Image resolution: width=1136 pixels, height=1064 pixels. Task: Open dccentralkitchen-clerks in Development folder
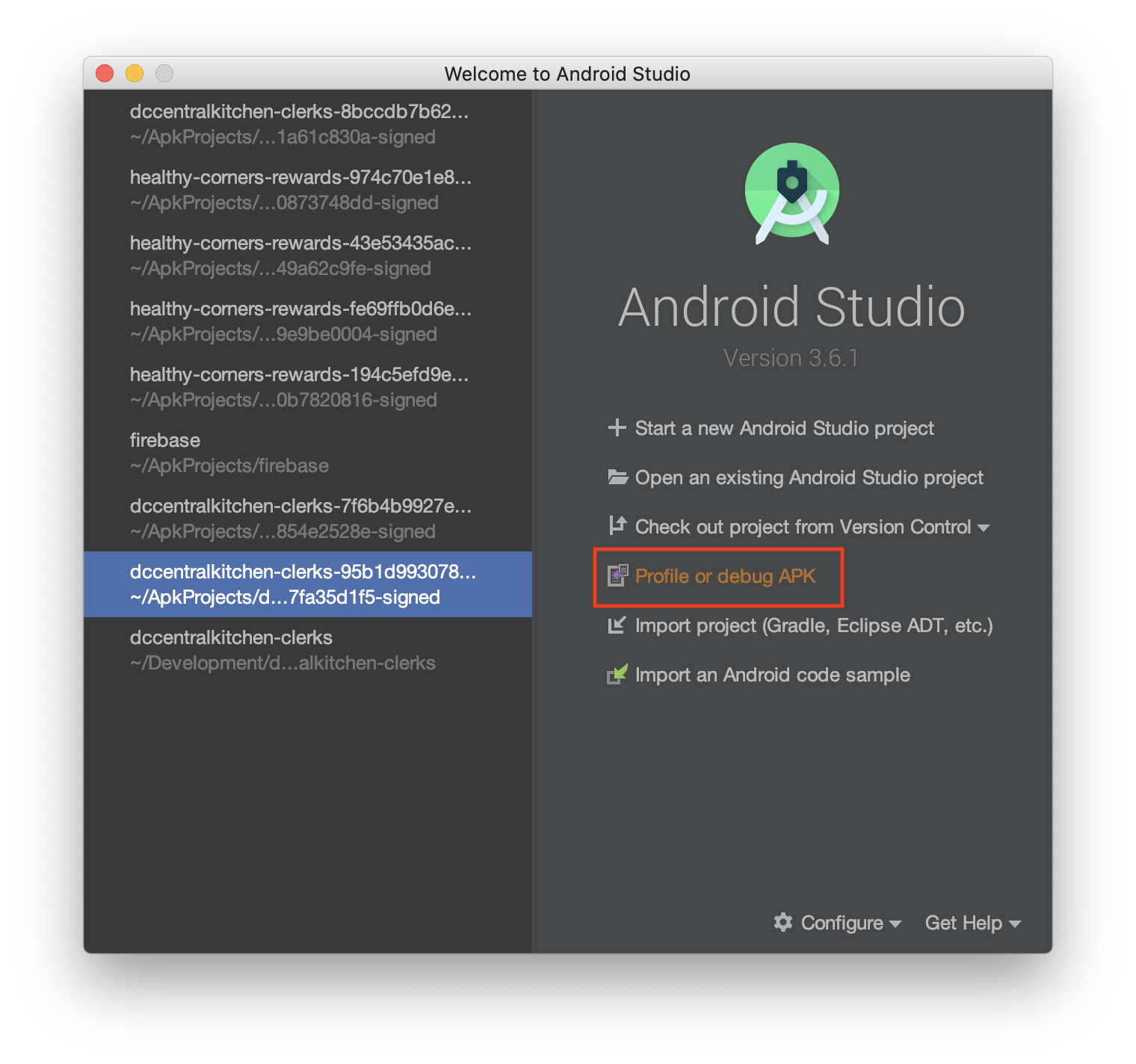point(308,650)
